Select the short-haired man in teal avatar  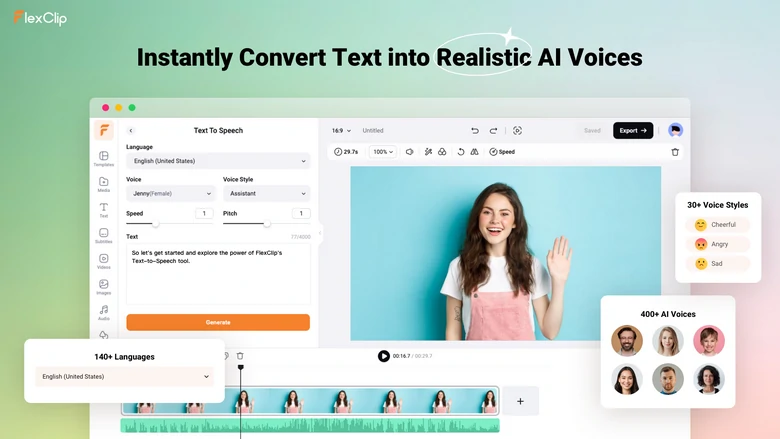pyautogui.click(x=668, y=379)
